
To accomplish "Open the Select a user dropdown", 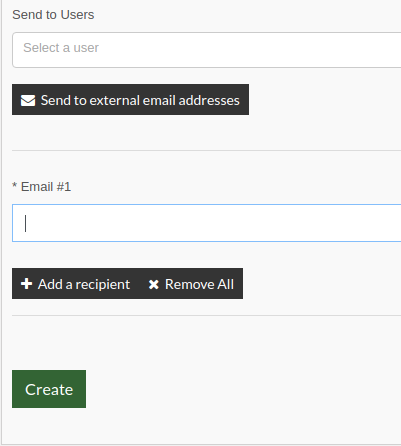I will click(207, 50).
